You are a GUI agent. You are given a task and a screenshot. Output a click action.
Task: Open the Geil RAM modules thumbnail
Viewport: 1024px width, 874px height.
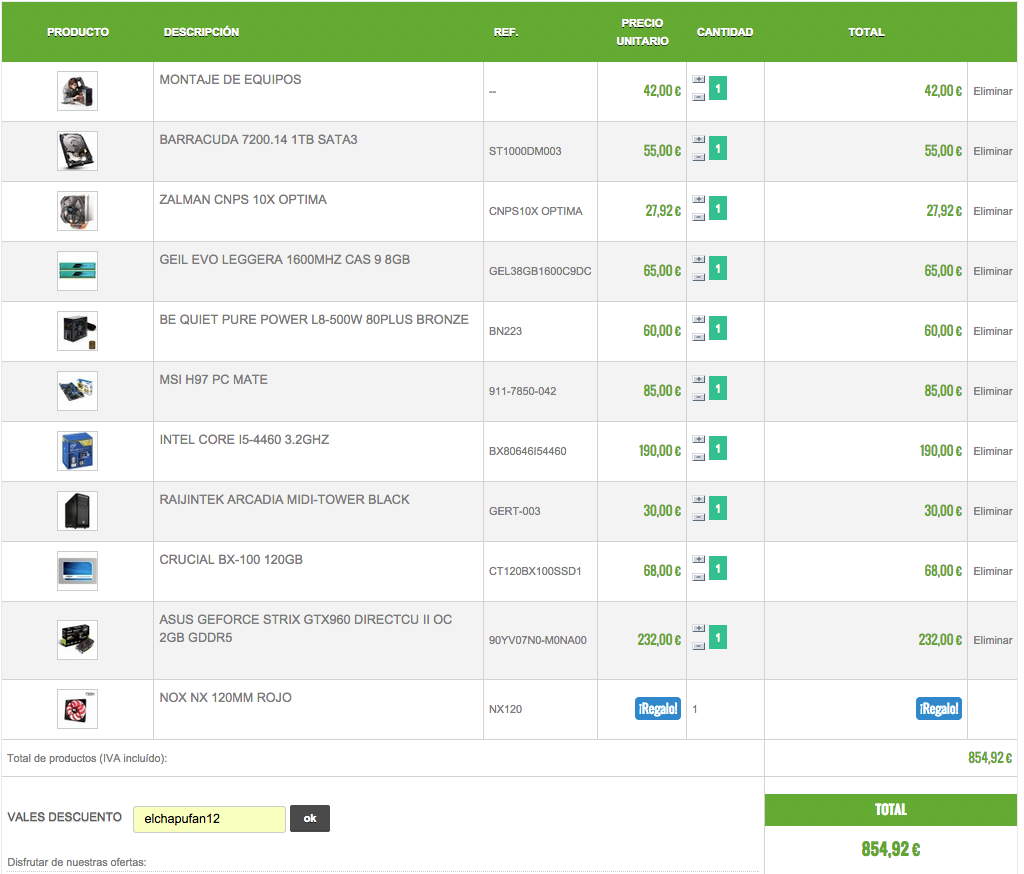coord(77,271)
